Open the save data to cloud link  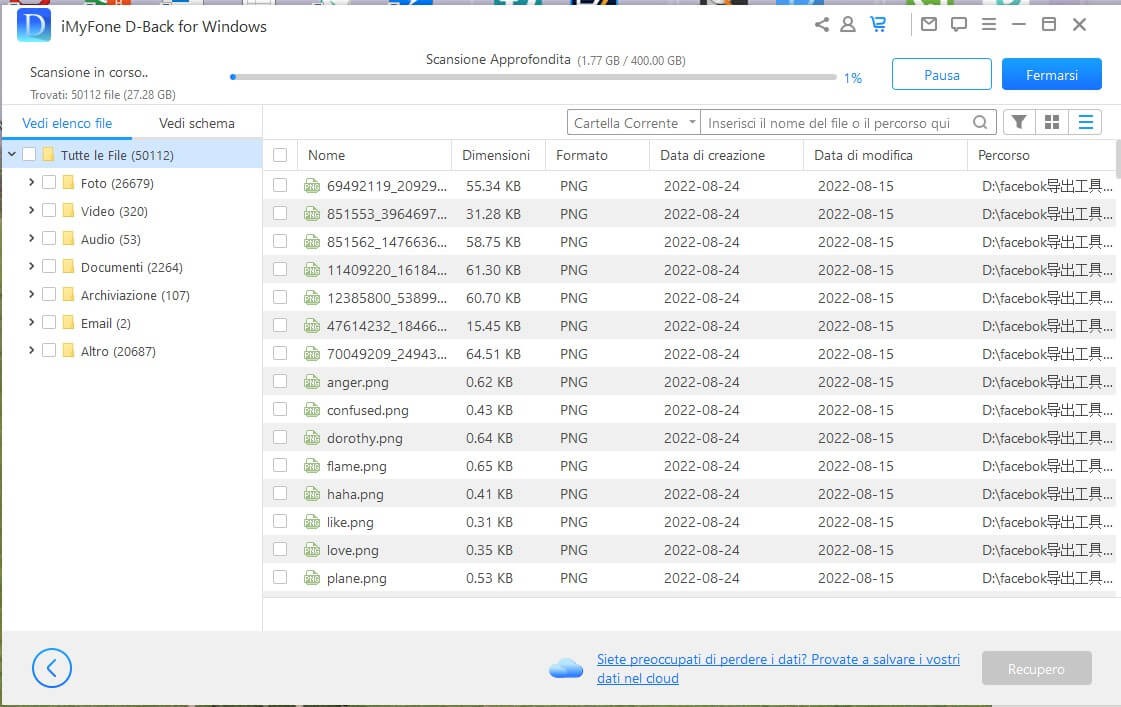[778, 668]
